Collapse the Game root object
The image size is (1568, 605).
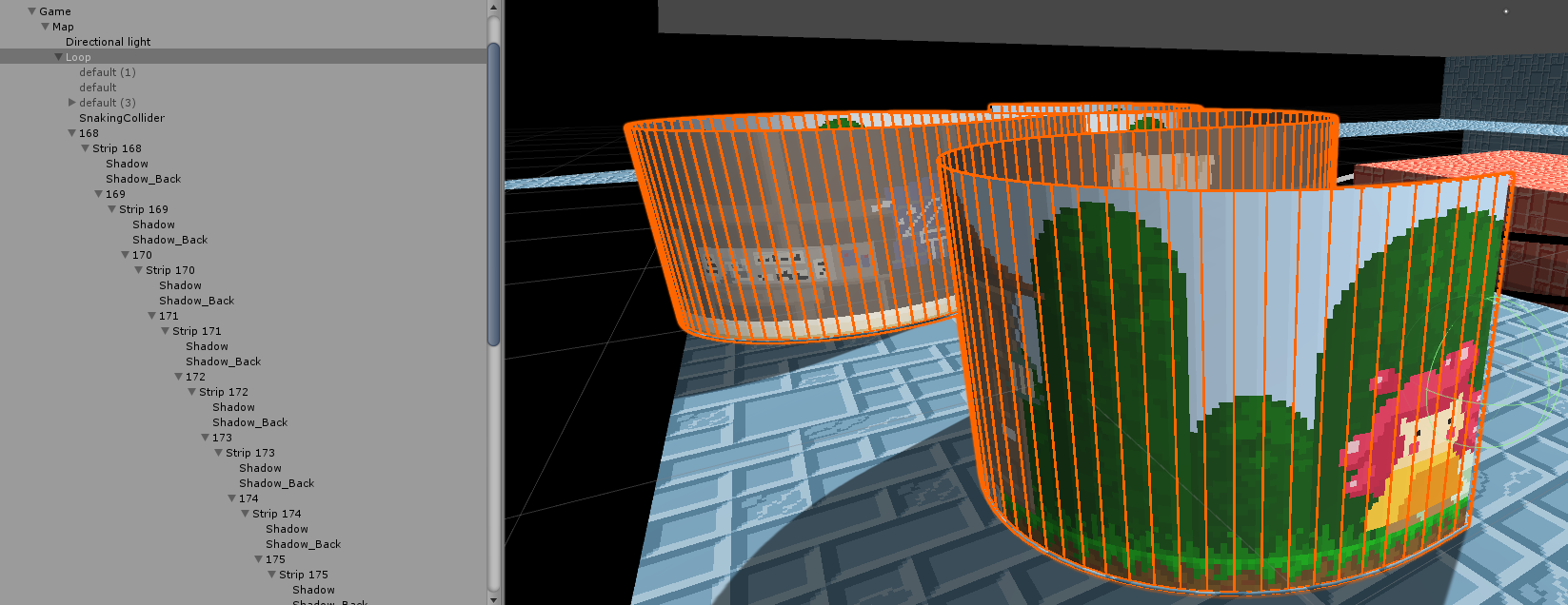pos(31,11)
